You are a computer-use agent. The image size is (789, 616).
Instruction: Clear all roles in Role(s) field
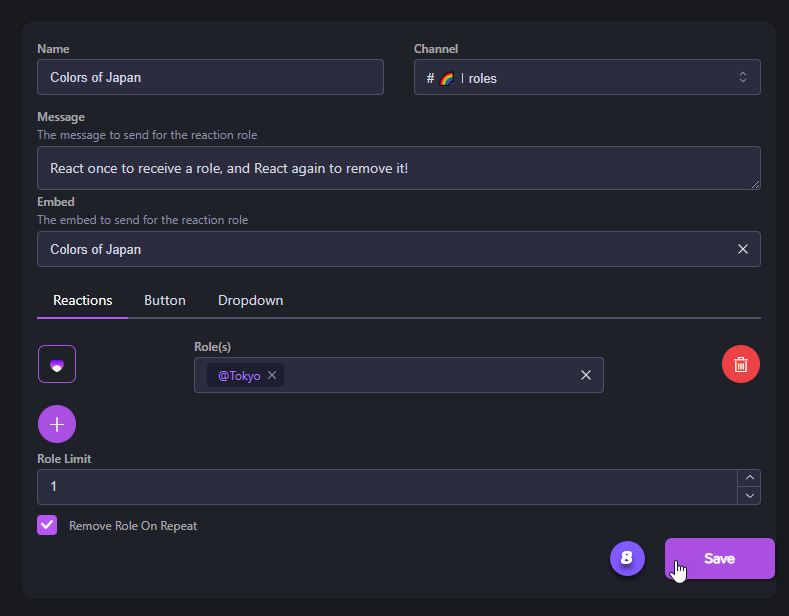point(586,375)
